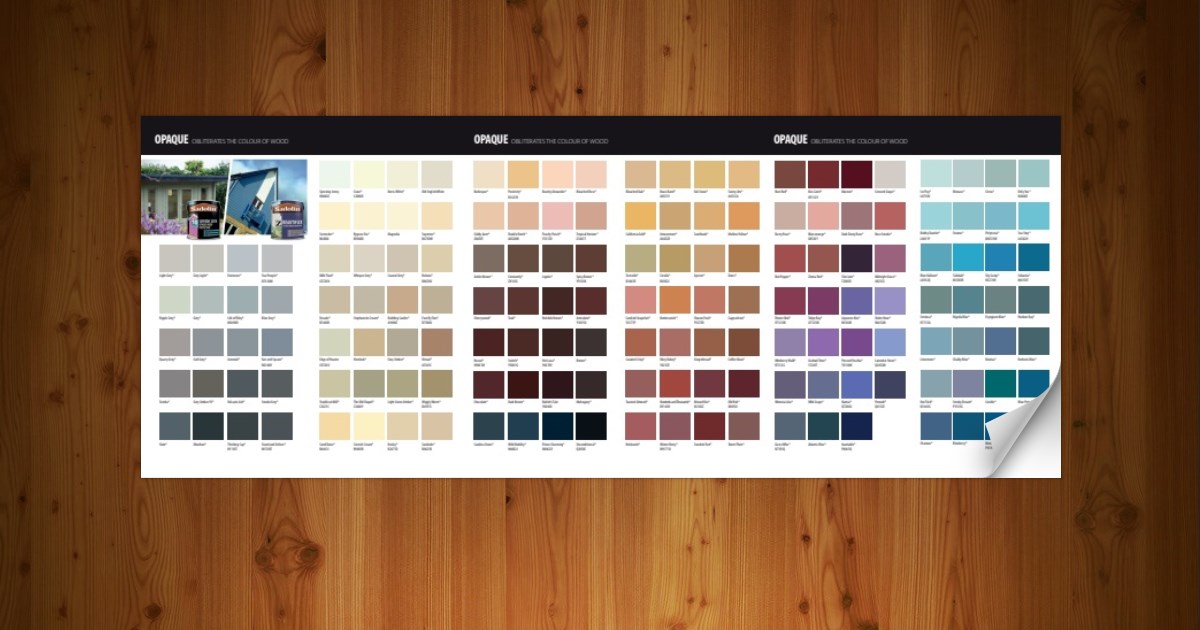Image resolution: width=1200 pixels, height=630 pixels.
Task: Select the Mahogany swatch
Action: (590, 384)
